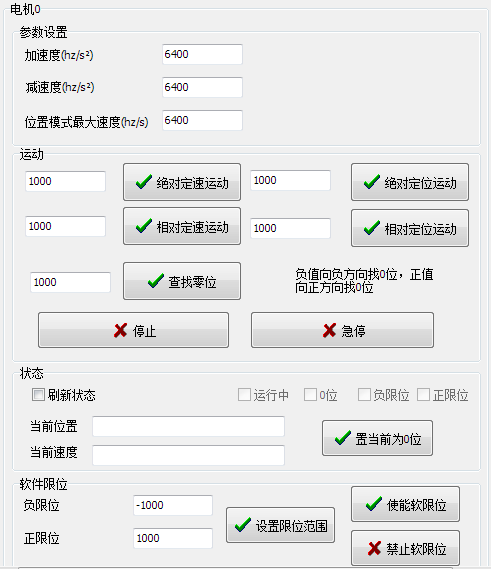Trigger 相对定位运动 relative positioning move
The image size is (491, 569).
(x=410, y=228)
